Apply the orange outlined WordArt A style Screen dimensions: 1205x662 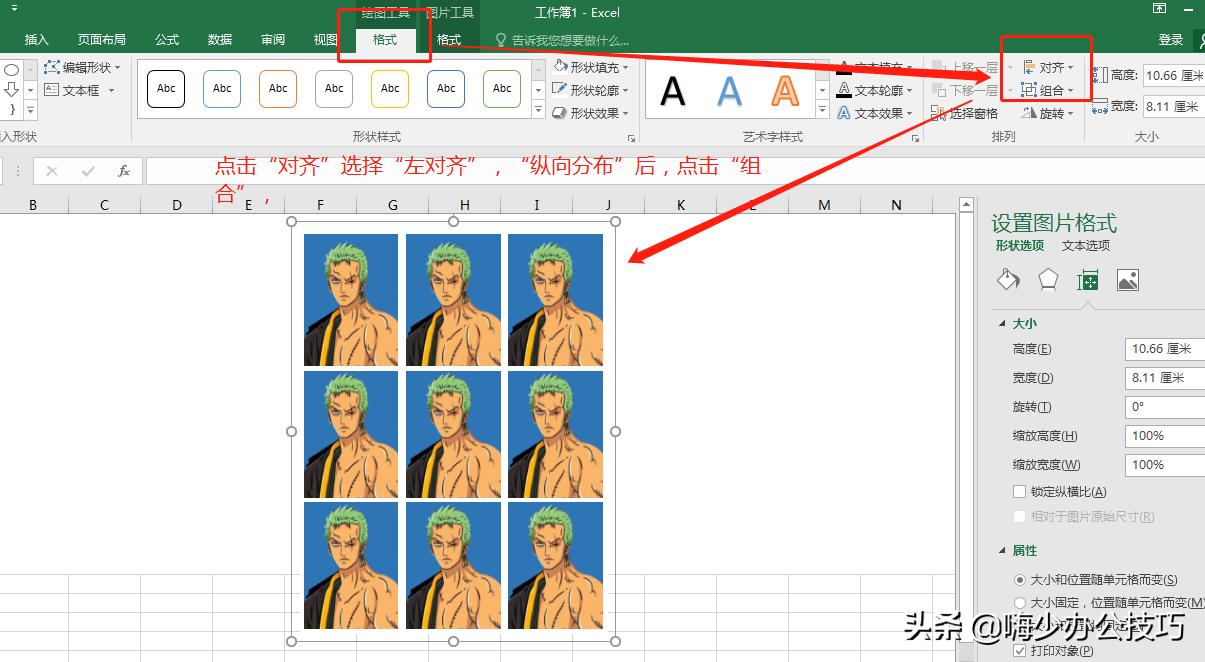(786, 92)
